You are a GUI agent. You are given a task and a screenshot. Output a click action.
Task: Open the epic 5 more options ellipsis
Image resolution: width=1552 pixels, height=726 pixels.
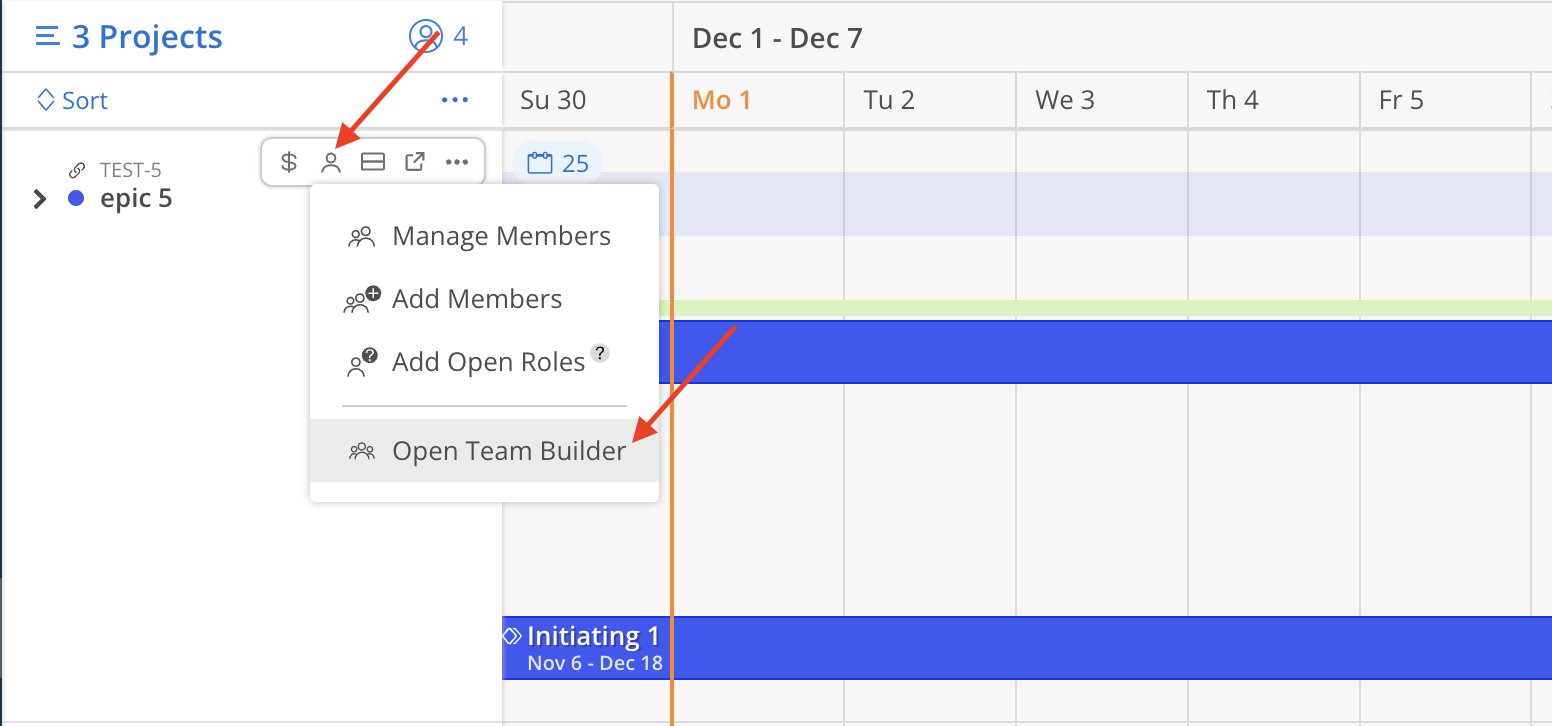457,162
